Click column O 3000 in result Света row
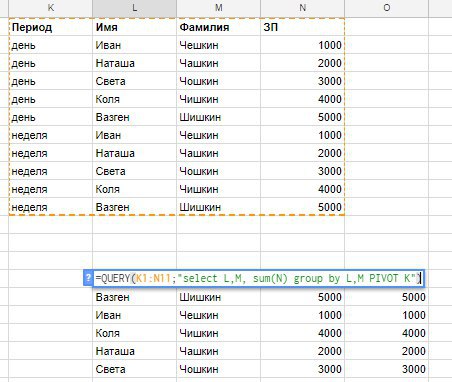This screenshot has height=382, width=452. 387,369
